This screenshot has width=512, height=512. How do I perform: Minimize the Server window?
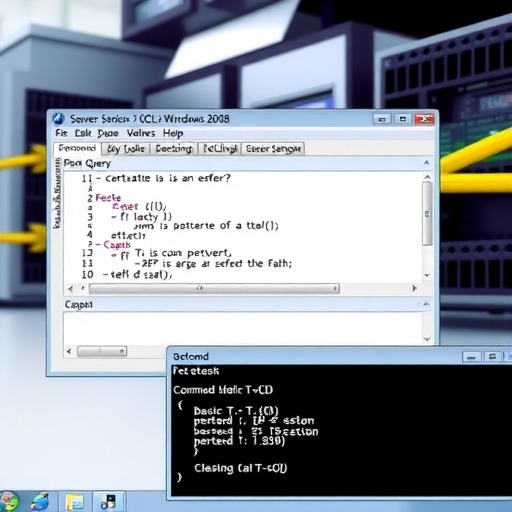pos(382,119)
